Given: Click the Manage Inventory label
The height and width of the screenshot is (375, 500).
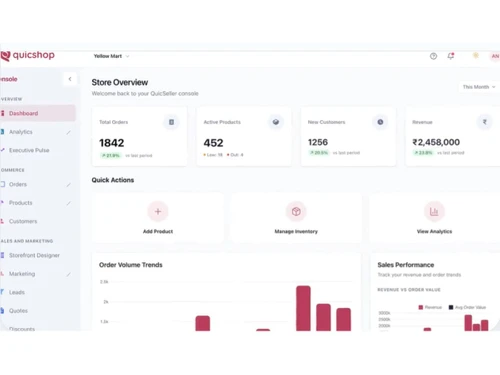Looking at the screenshot, I should click(296, 231).
